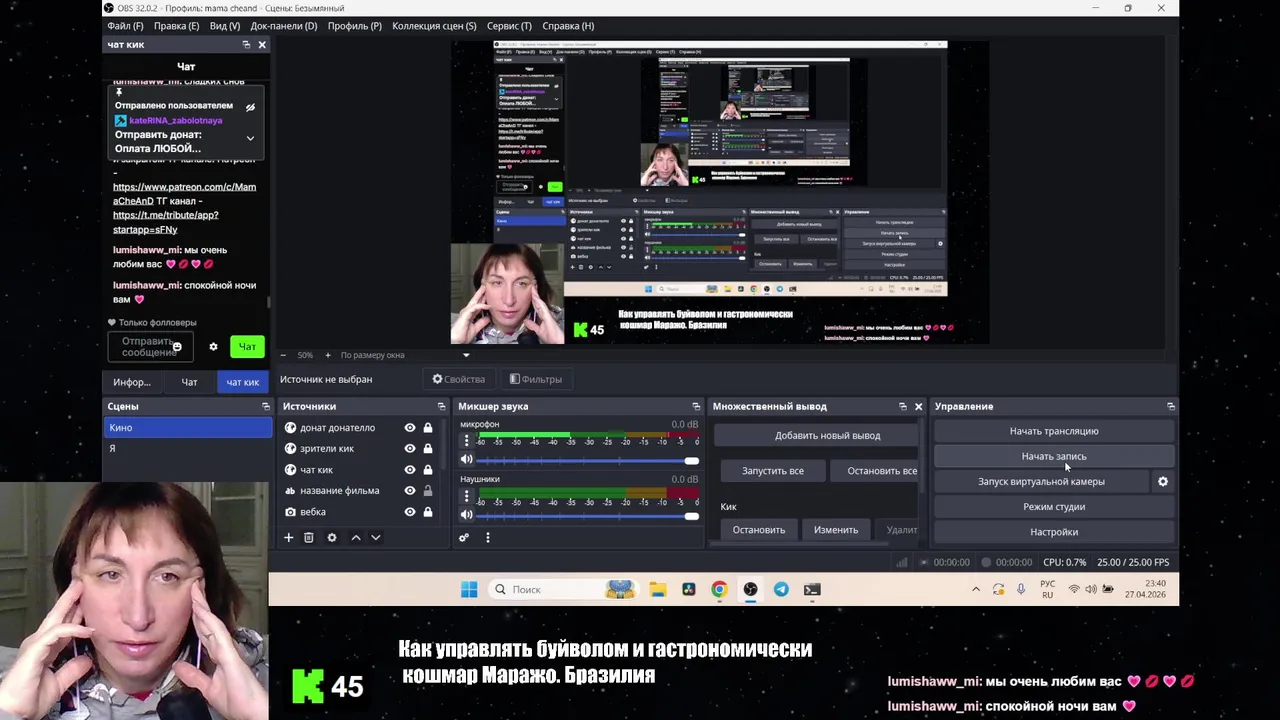Undock the Множественный вывод panel
The height and width of the screenshot is (720, 1280).
[x=903, y=406]
